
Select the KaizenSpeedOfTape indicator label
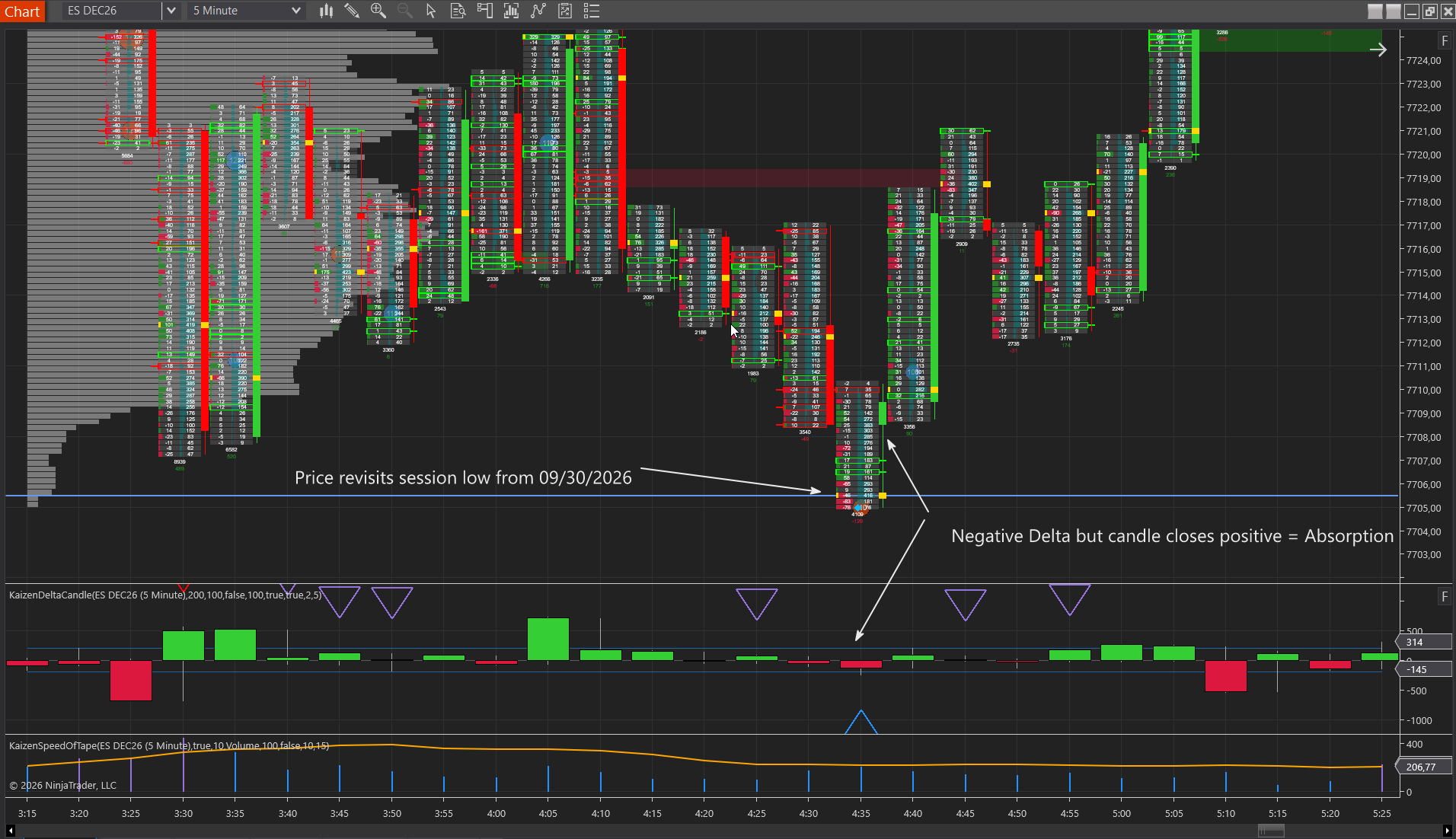click(169, 745)
